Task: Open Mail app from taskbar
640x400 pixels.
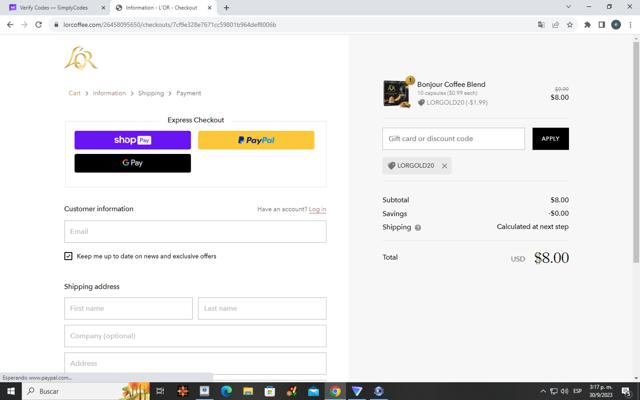Action: tap(313, 391)
